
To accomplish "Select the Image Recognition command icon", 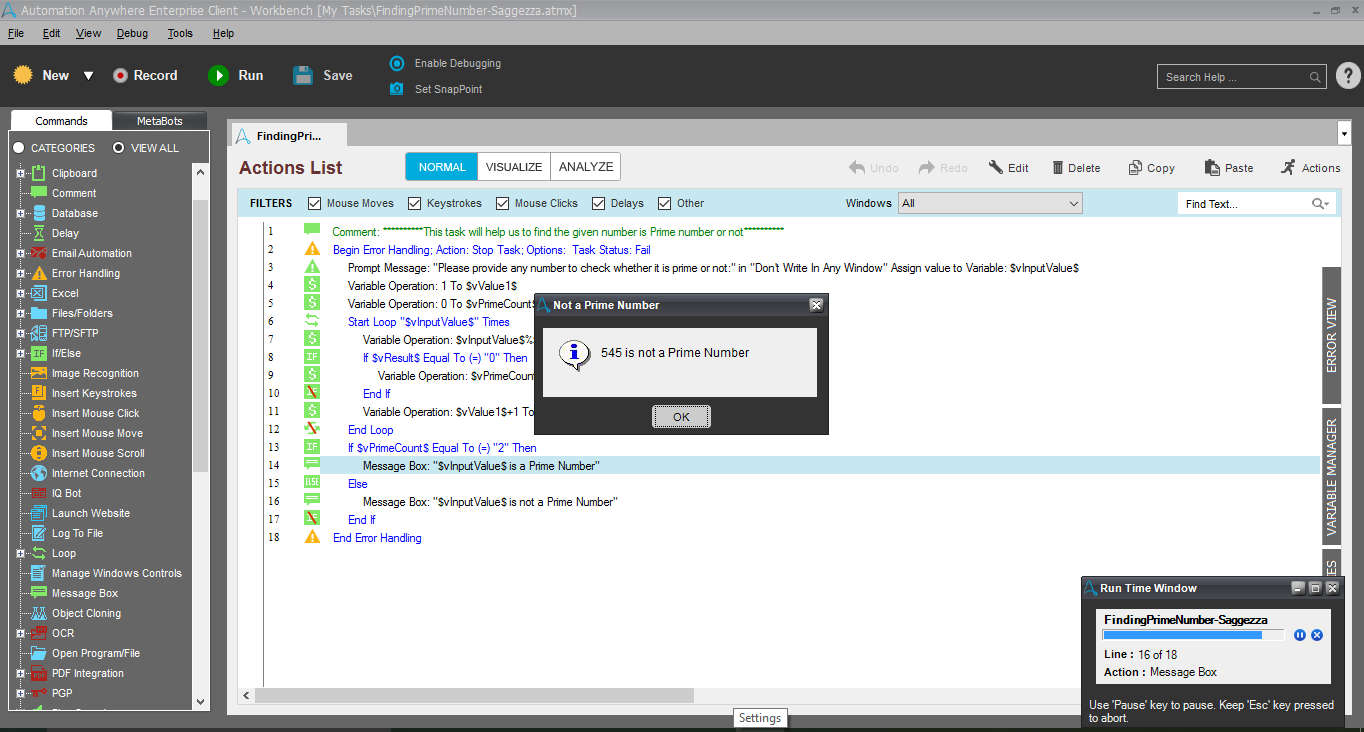I will tap(39, 373).
